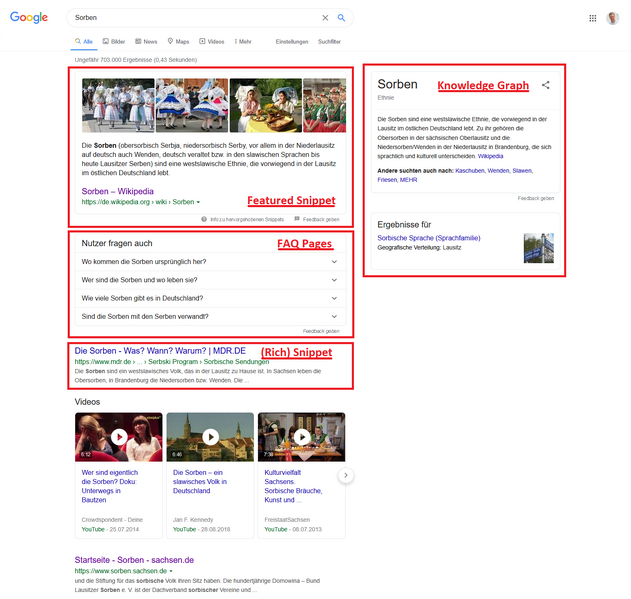Select the Alle tab
The width and height of the screenshot is (631, 599).
tap(84, 41)
